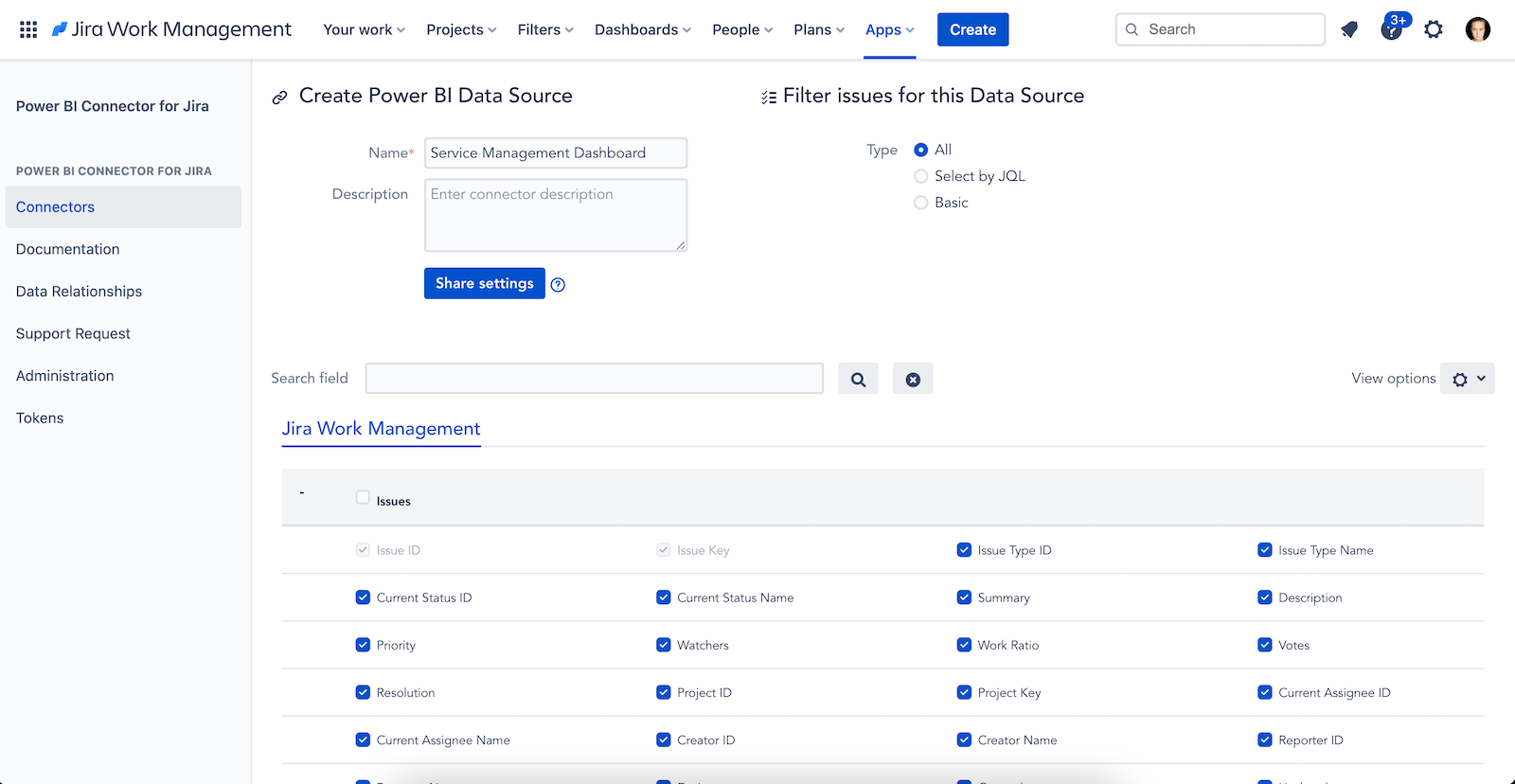The image size is (1515, 784).
Task: Open the Apps dropdown menu
Action: (890, 29)
